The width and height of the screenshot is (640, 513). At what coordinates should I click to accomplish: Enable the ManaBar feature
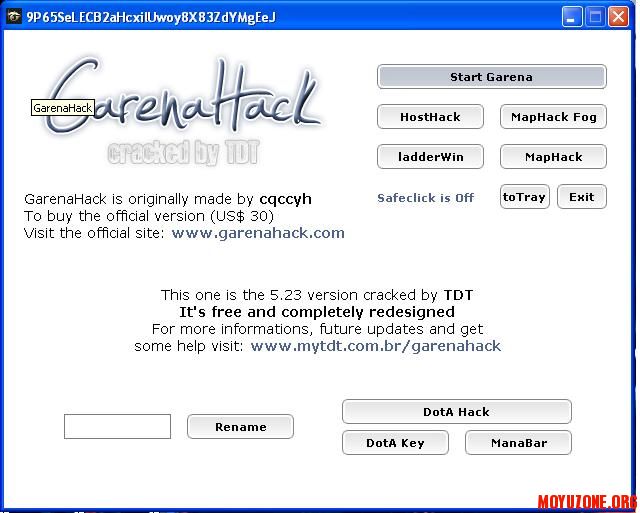[518, 442]
